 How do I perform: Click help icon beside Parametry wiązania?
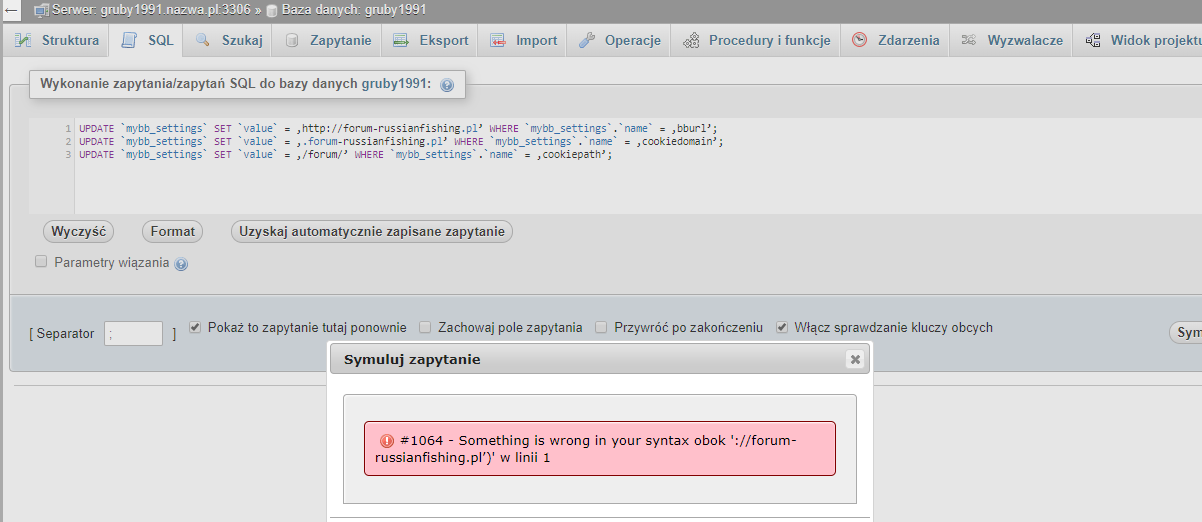181,264
